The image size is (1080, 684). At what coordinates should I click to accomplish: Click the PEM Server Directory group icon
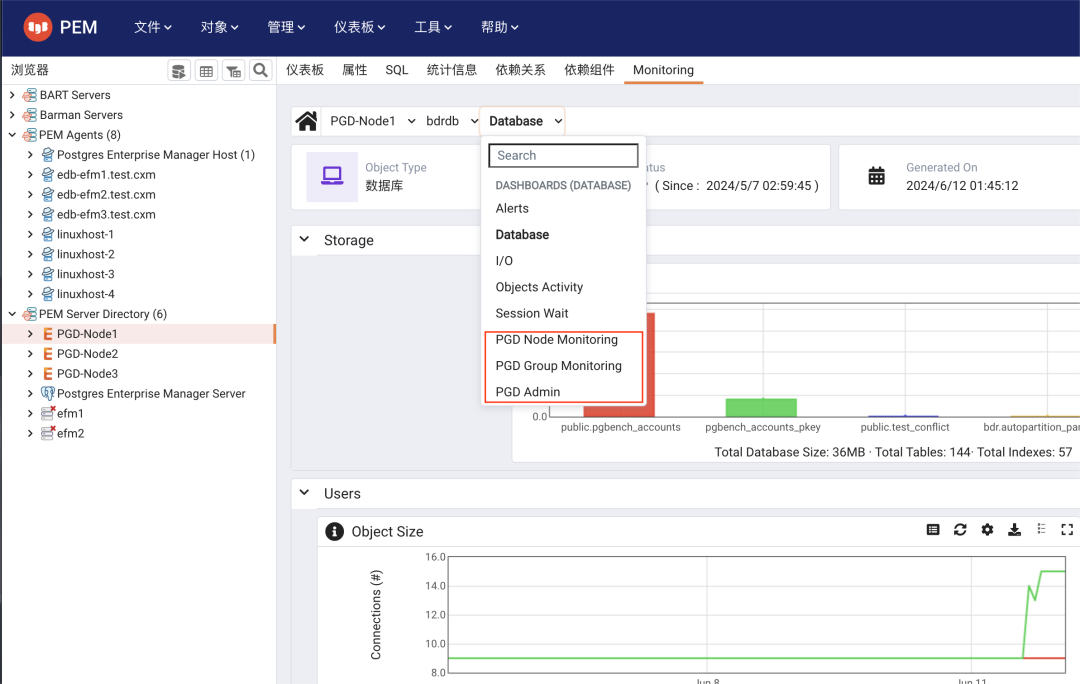pyautogui.click(x=30, y=314)
